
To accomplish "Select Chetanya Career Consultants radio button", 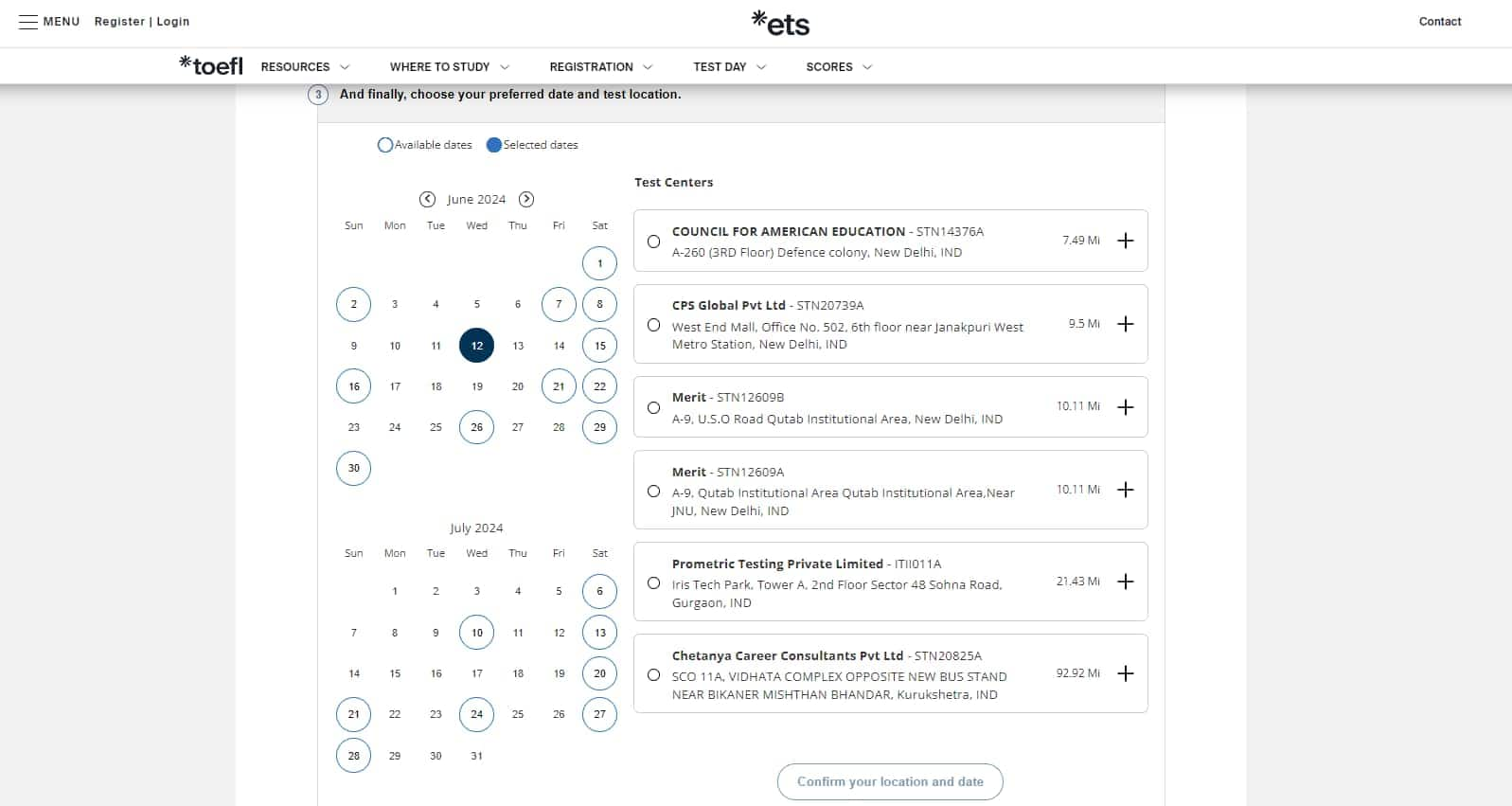I will [x=653, y=675].
